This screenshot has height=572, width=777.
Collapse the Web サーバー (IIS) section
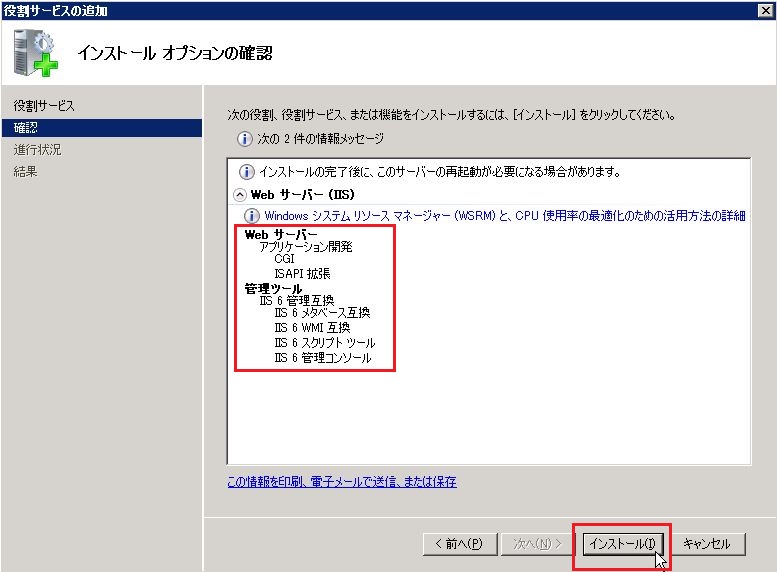[x=240, y=195]
